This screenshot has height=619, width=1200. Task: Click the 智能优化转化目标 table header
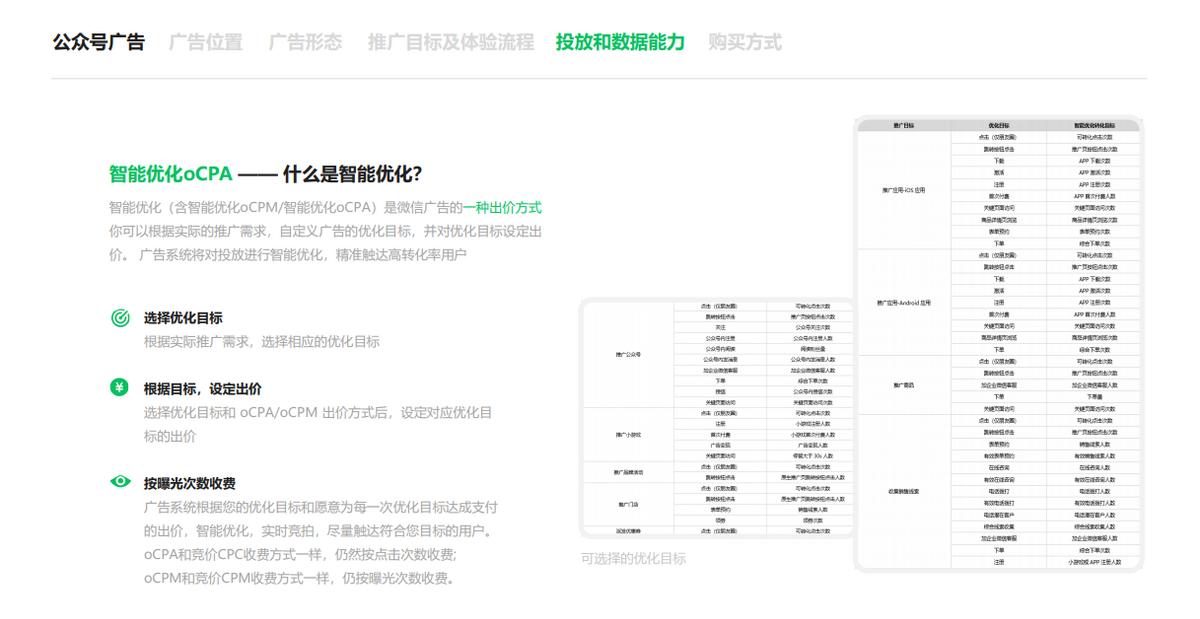1093,125
